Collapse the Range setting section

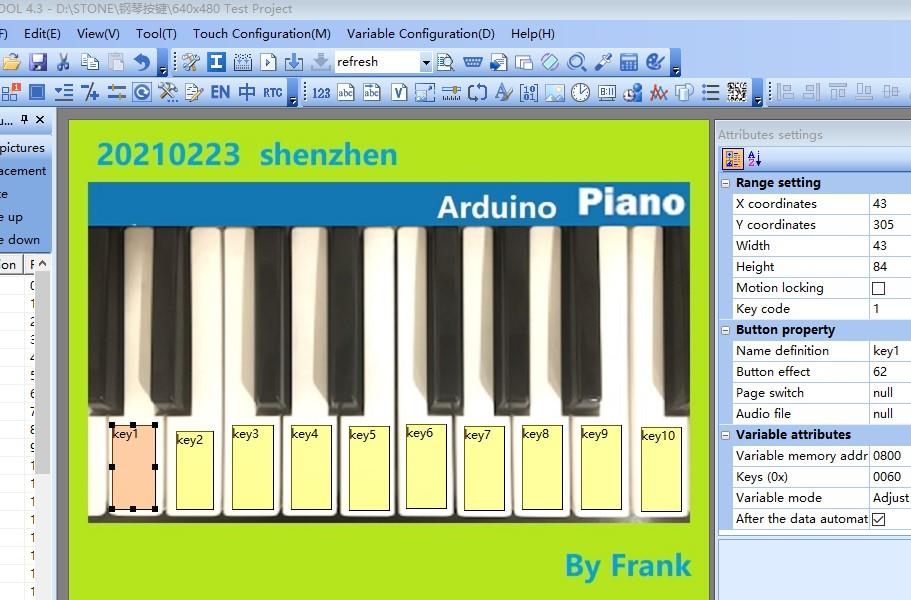tap(727, 182)
